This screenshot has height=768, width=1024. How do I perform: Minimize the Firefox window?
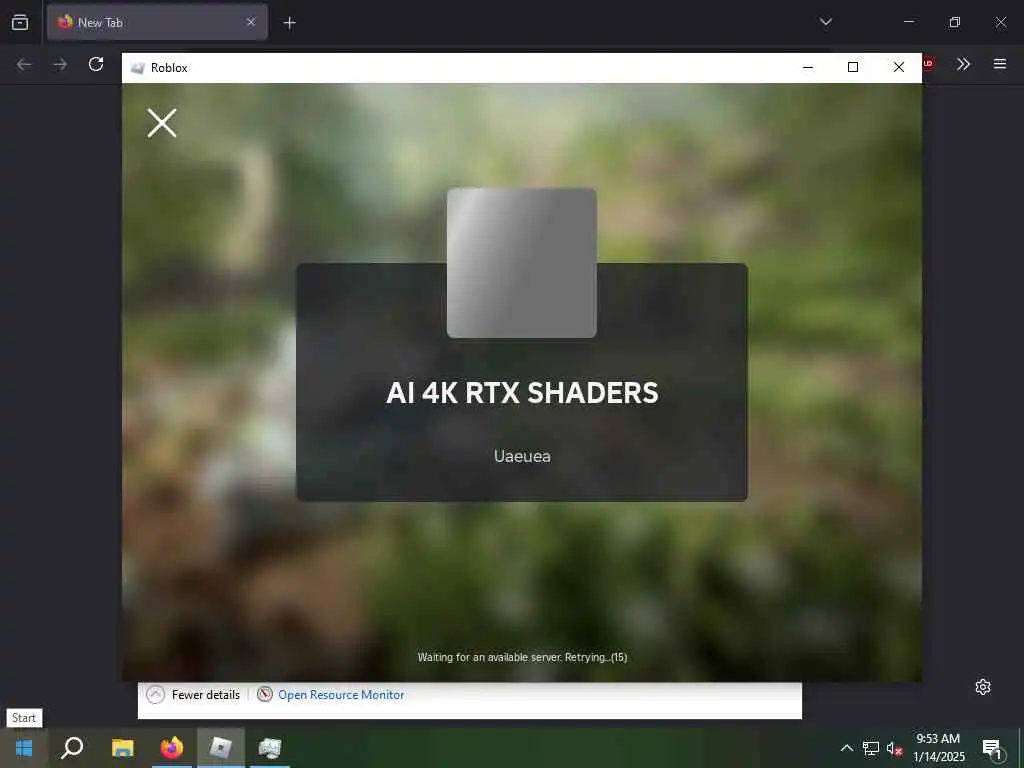[908, 22]
